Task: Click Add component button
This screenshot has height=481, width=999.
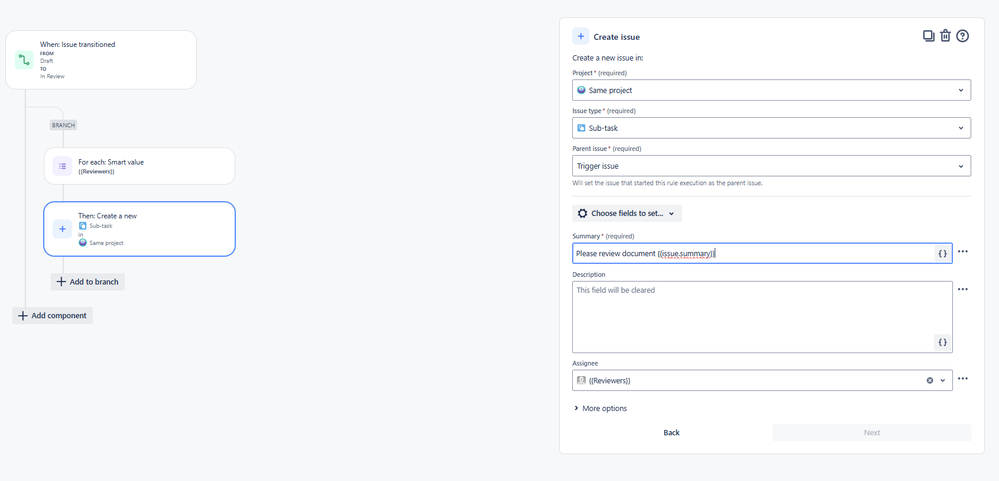Action: point(53,315)
